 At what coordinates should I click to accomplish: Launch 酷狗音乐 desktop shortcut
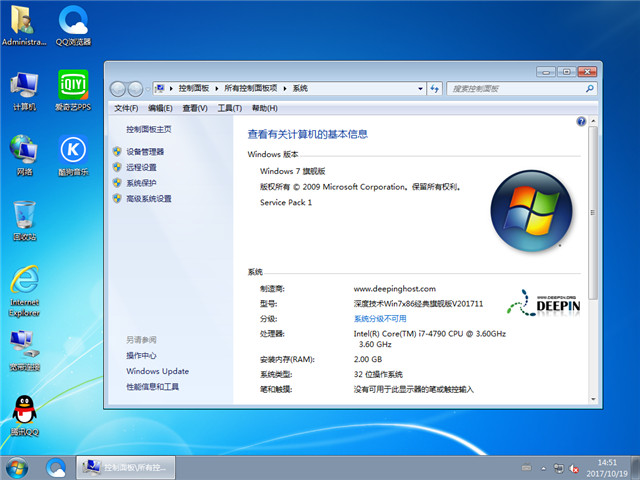pyautogui.click(x=73, y=156)
